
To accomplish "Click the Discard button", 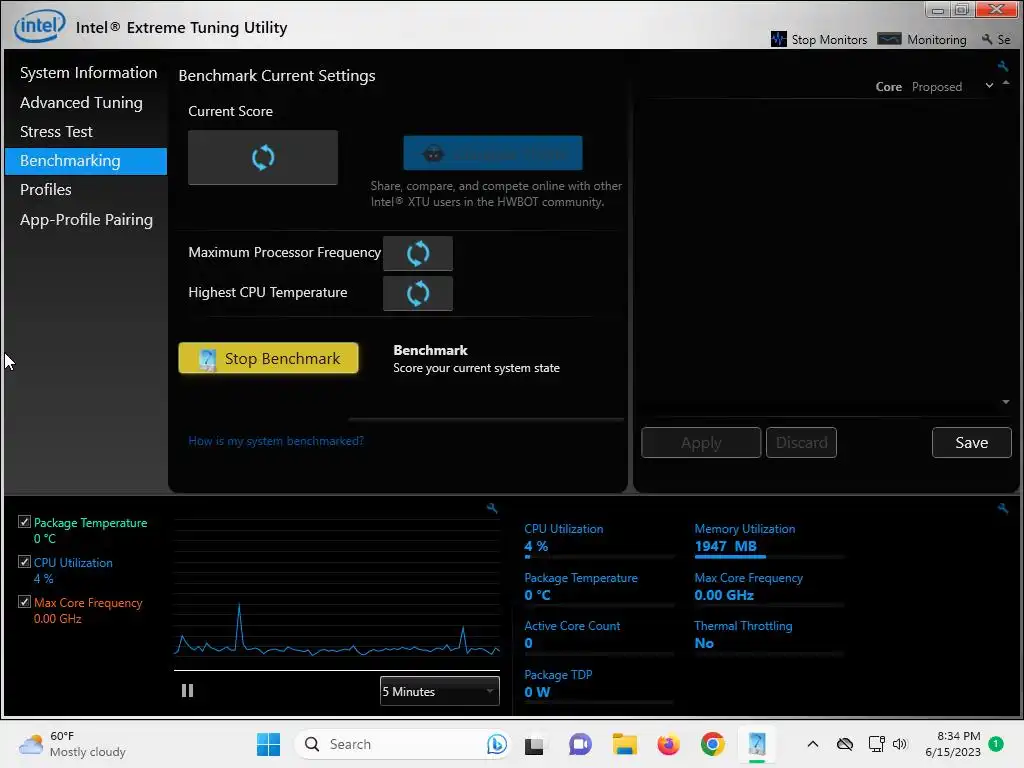I will click(x=801, y=442).
